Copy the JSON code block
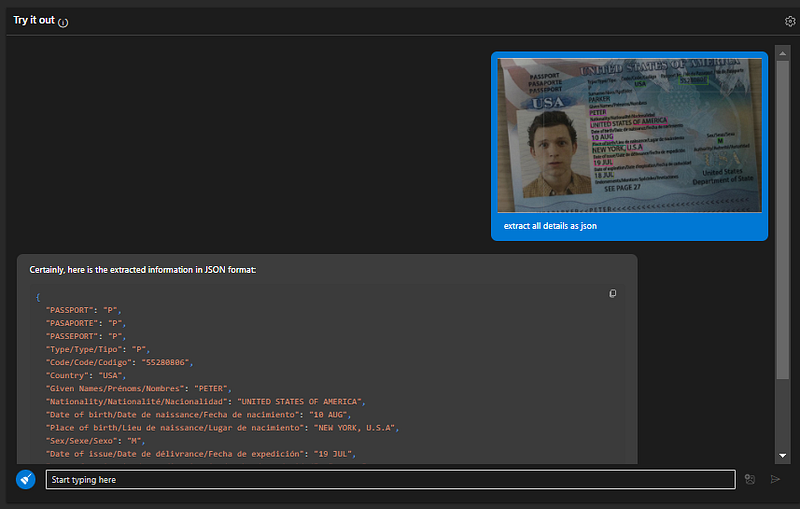 pyautogui.click(x=612, y=294)
